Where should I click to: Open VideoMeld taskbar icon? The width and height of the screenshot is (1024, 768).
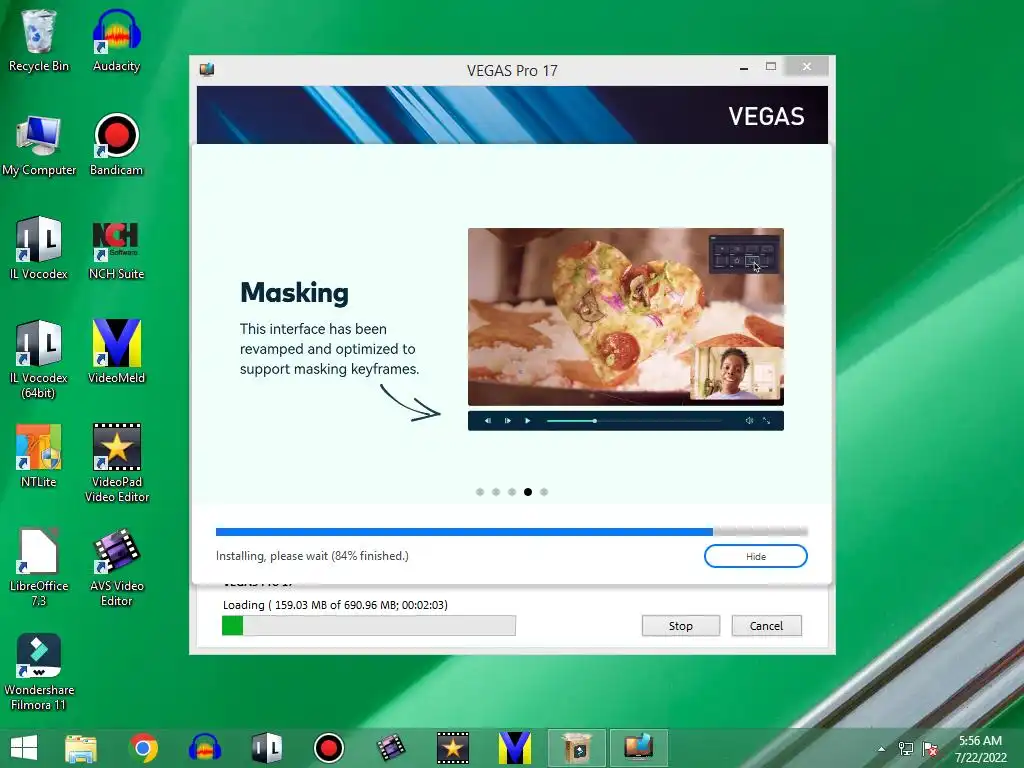pyautogui.click(x=515, y=748)
